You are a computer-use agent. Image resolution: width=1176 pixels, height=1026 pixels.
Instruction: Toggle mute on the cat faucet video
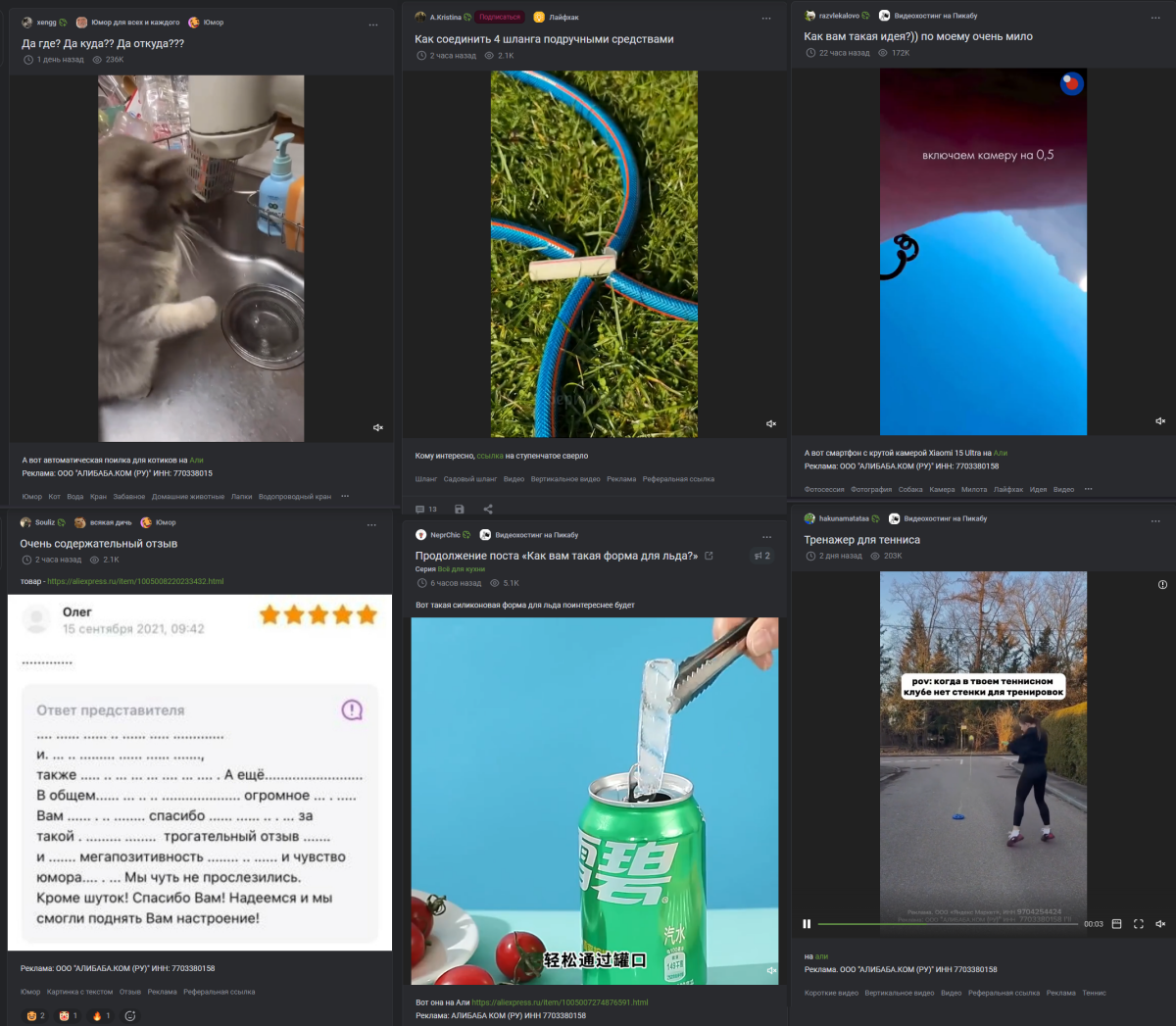tap(377, 426)
